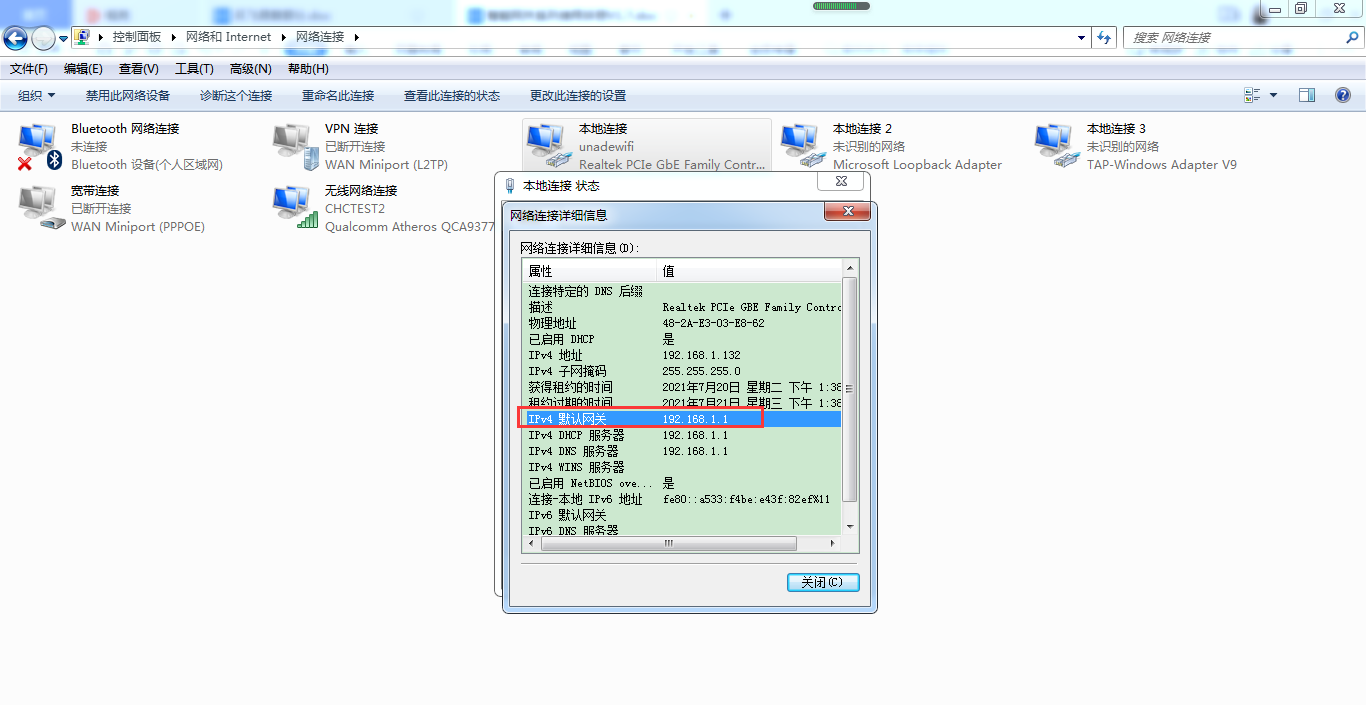Select the VPN 连接 adapter icon
This screenshot has width=1366, height=705.
(x=293, y=146)
